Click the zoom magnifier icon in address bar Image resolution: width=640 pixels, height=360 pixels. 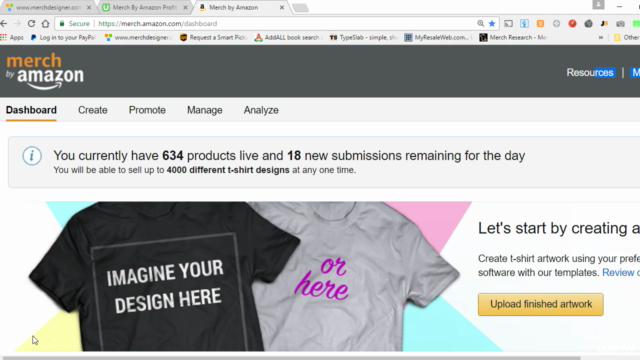[x=480, y=24]
